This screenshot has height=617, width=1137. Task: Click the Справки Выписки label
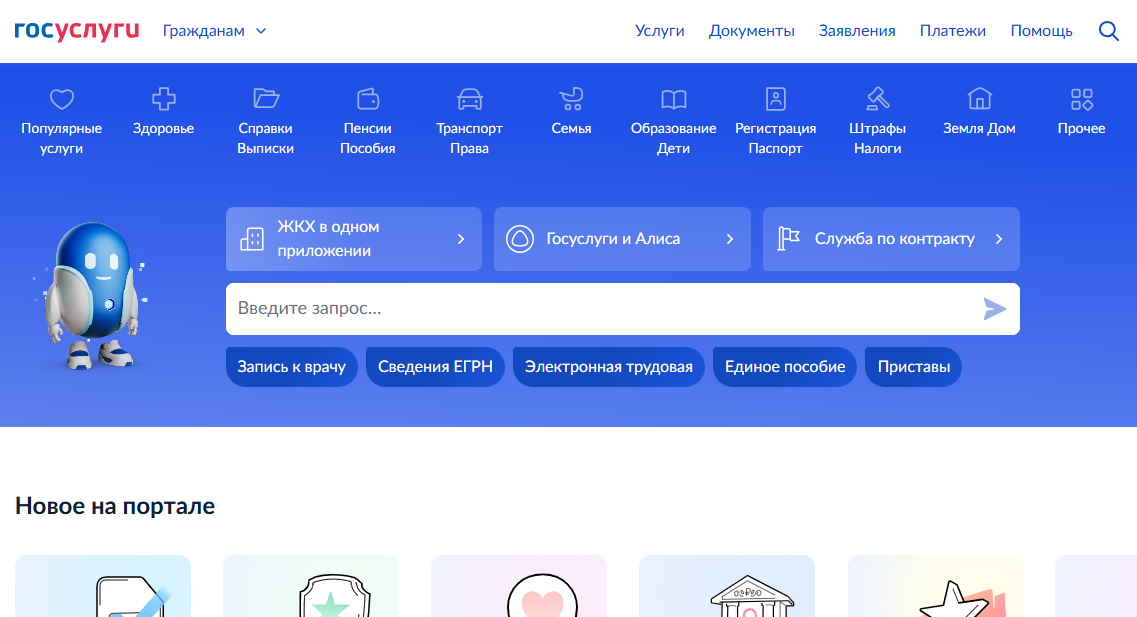[x=265, y=138]
